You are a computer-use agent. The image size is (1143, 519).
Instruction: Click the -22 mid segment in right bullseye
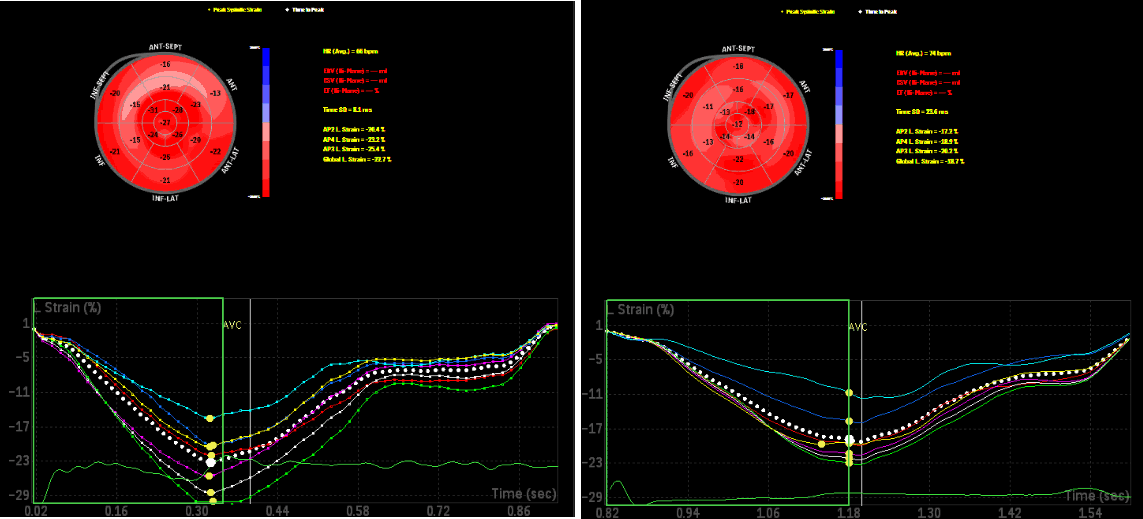pos(738,160)
